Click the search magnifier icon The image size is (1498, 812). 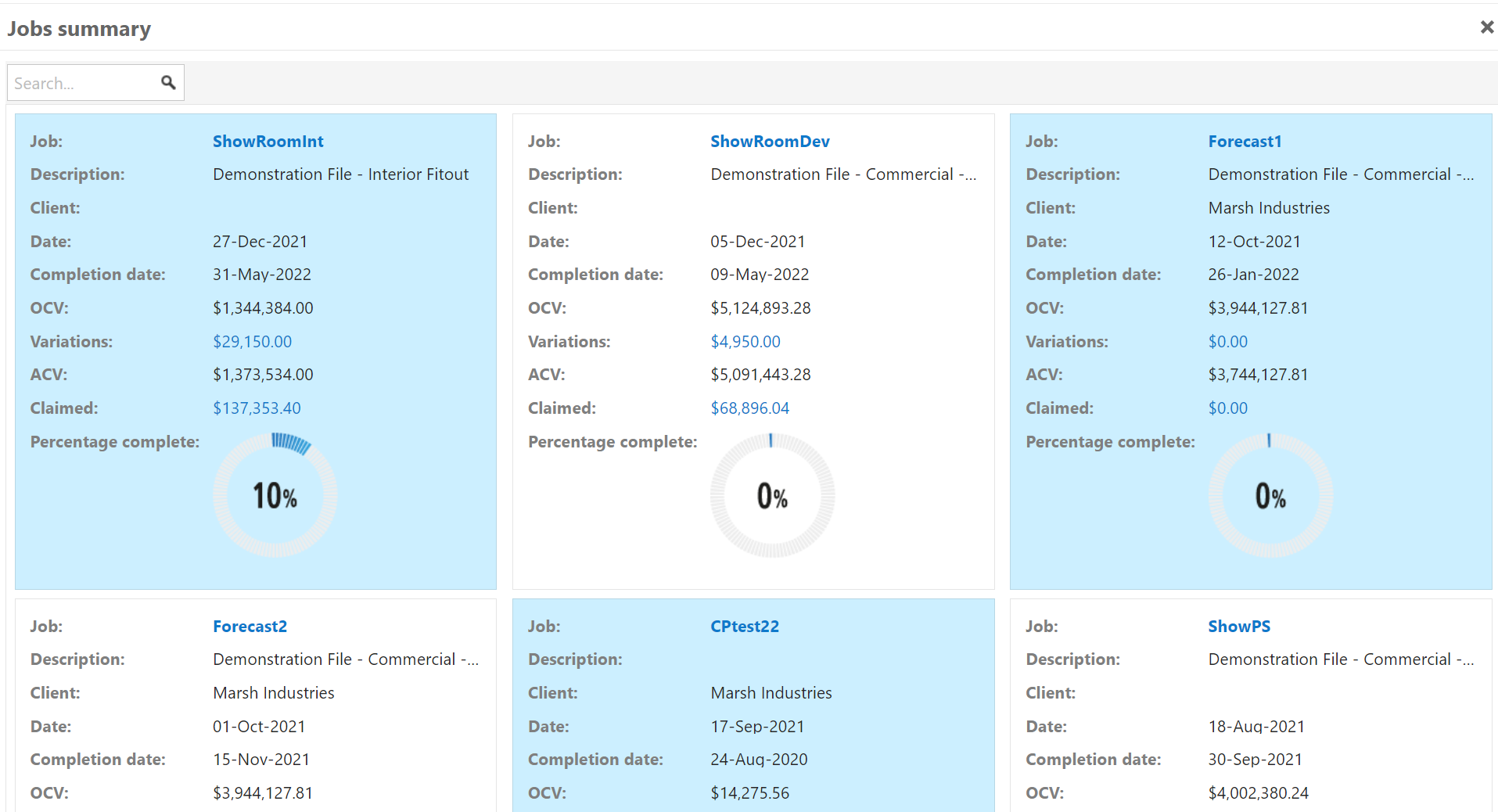168,82
